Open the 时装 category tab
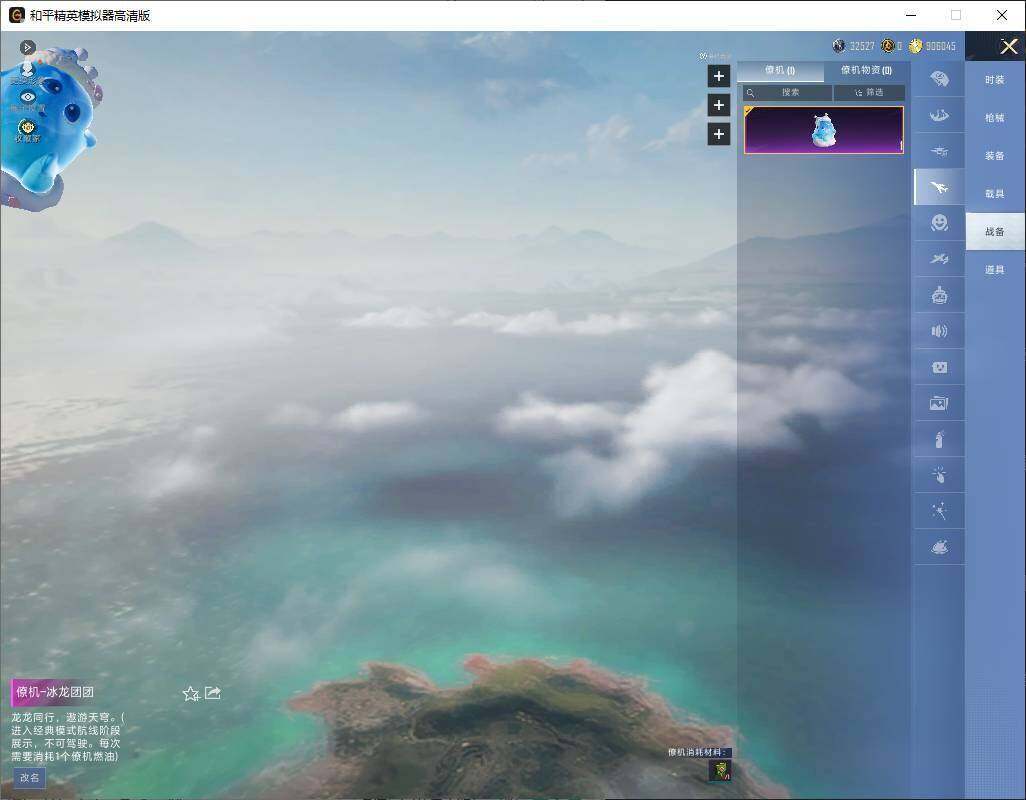 [x=995, y=80]
